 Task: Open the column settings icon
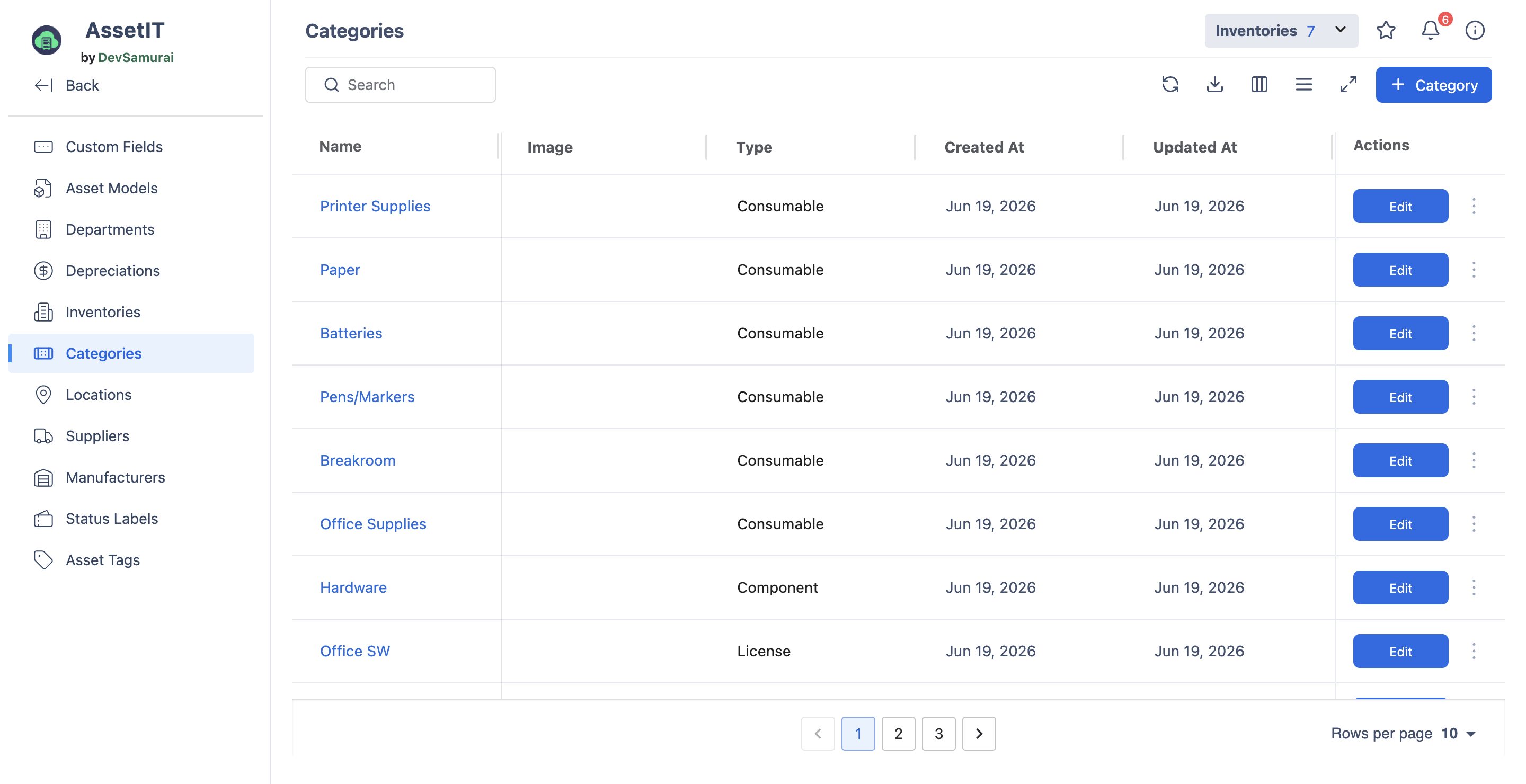1259,85
